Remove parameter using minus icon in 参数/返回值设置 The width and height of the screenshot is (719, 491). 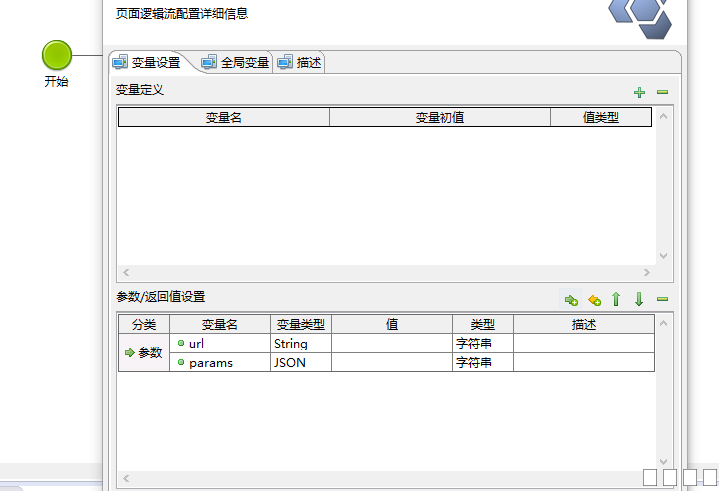(x=662, y=299)
